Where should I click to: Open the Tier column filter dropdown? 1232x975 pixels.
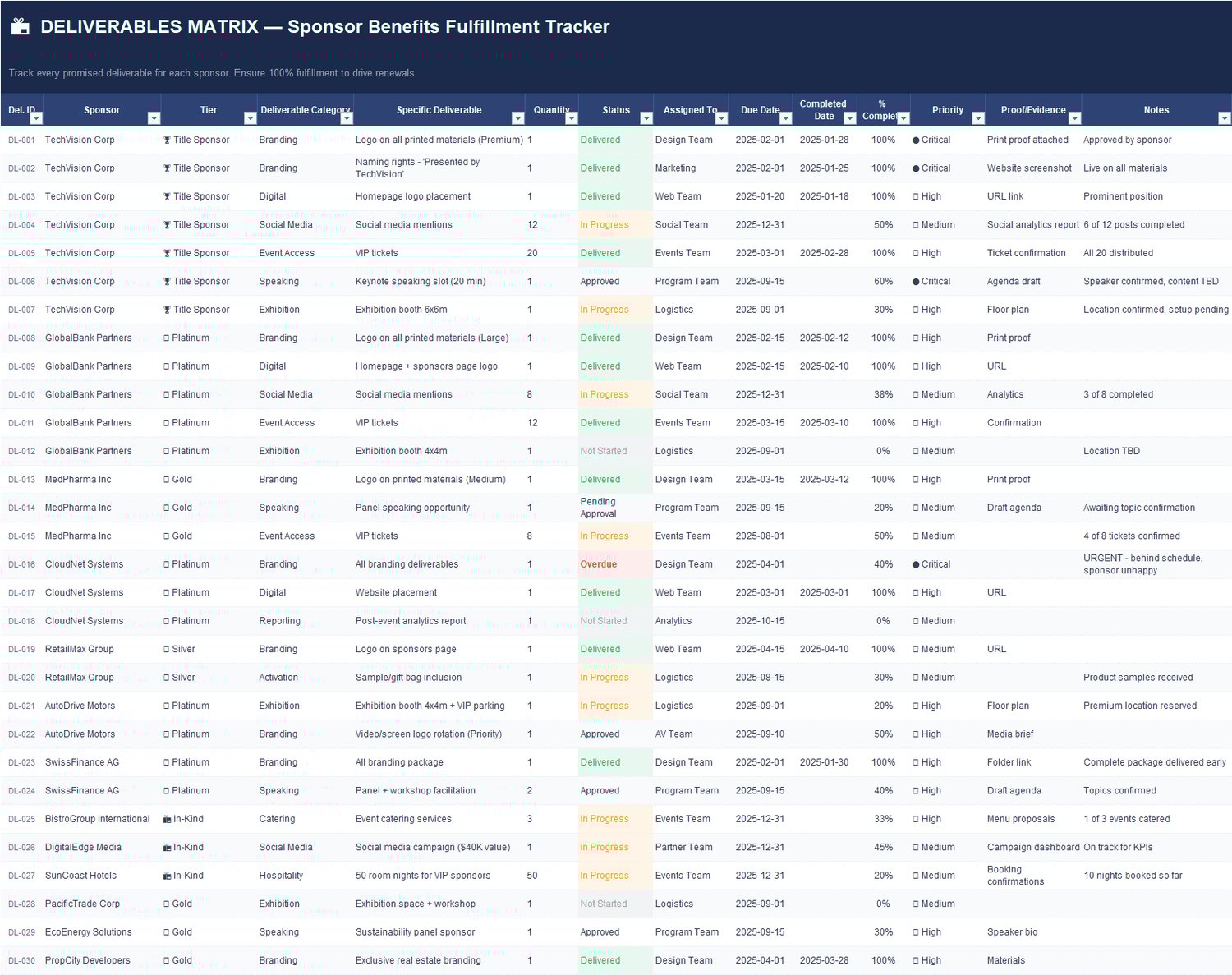[x=251, y=118]
